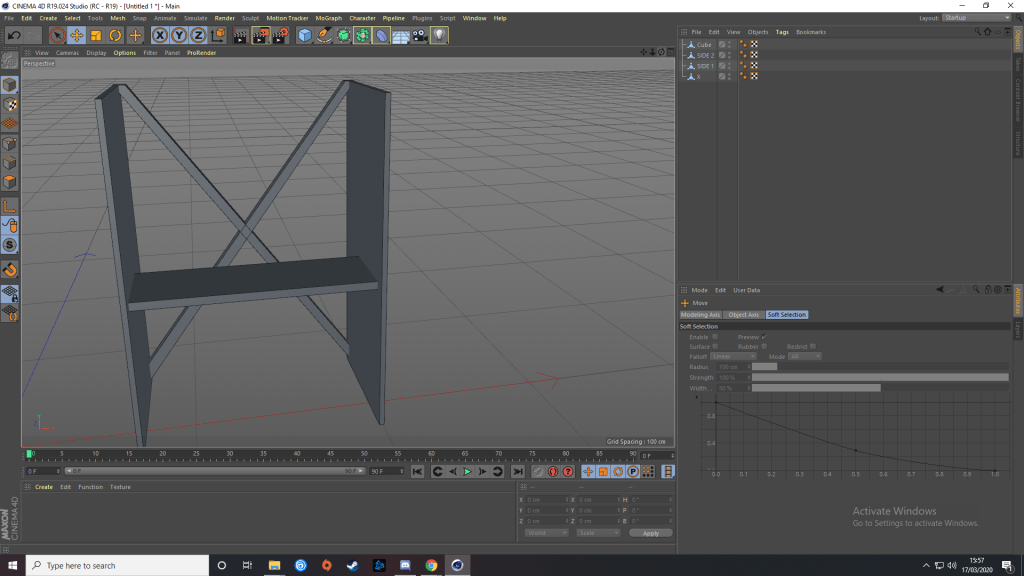Open the Mode dropdown set to All
The height and width of the screenshot is (576, 1024).
point(804,356)
